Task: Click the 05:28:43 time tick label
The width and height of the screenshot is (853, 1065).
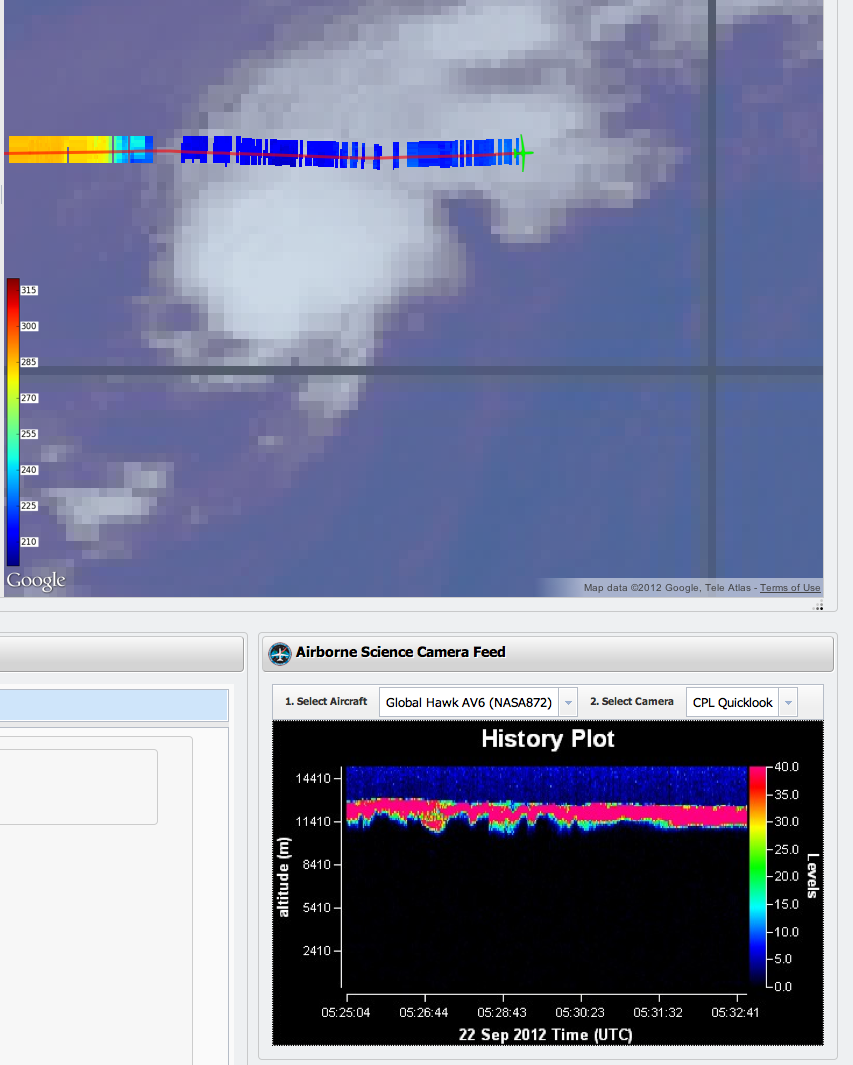Action: point(503,1013)
